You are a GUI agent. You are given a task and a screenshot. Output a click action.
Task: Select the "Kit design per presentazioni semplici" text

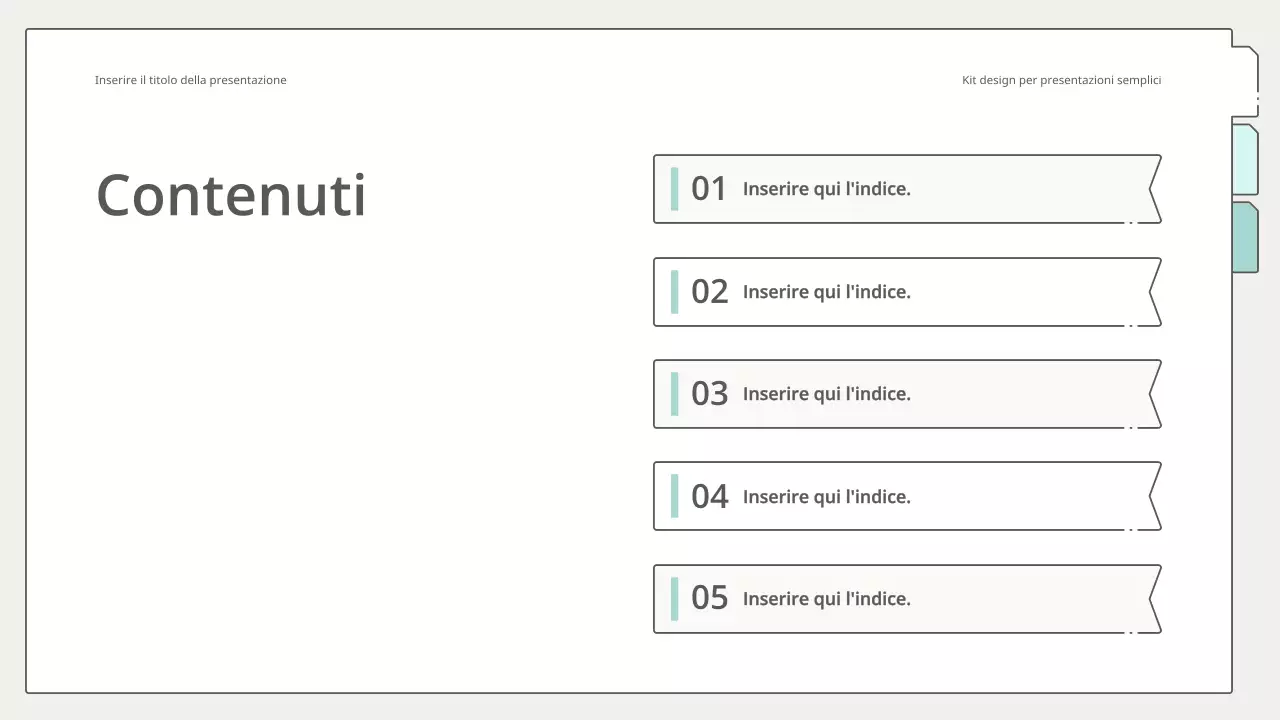click(x=1061, y=80)
